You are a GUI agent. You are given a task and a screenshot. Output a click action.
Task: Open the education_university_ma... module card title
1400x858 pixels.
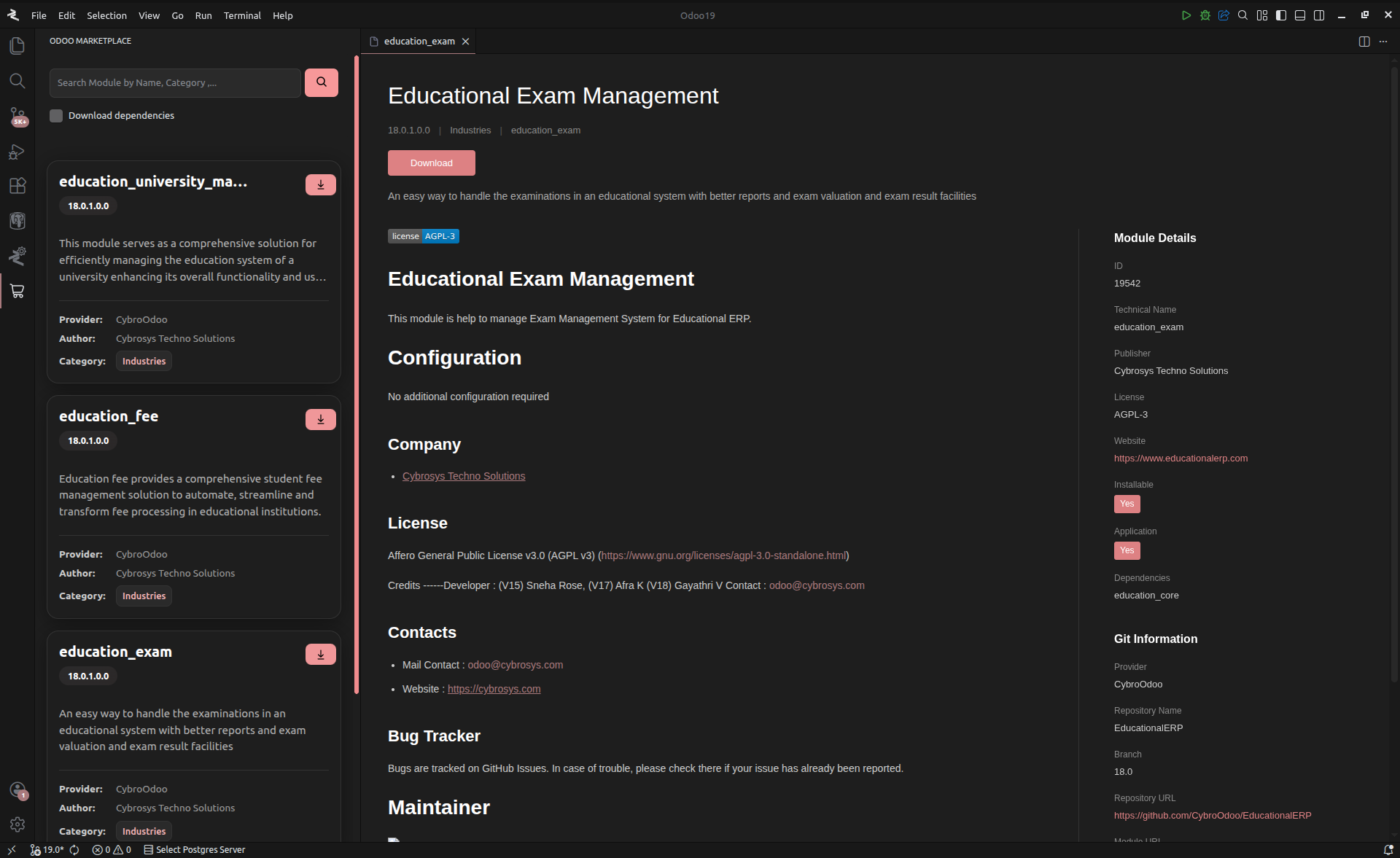click(153, 182)
